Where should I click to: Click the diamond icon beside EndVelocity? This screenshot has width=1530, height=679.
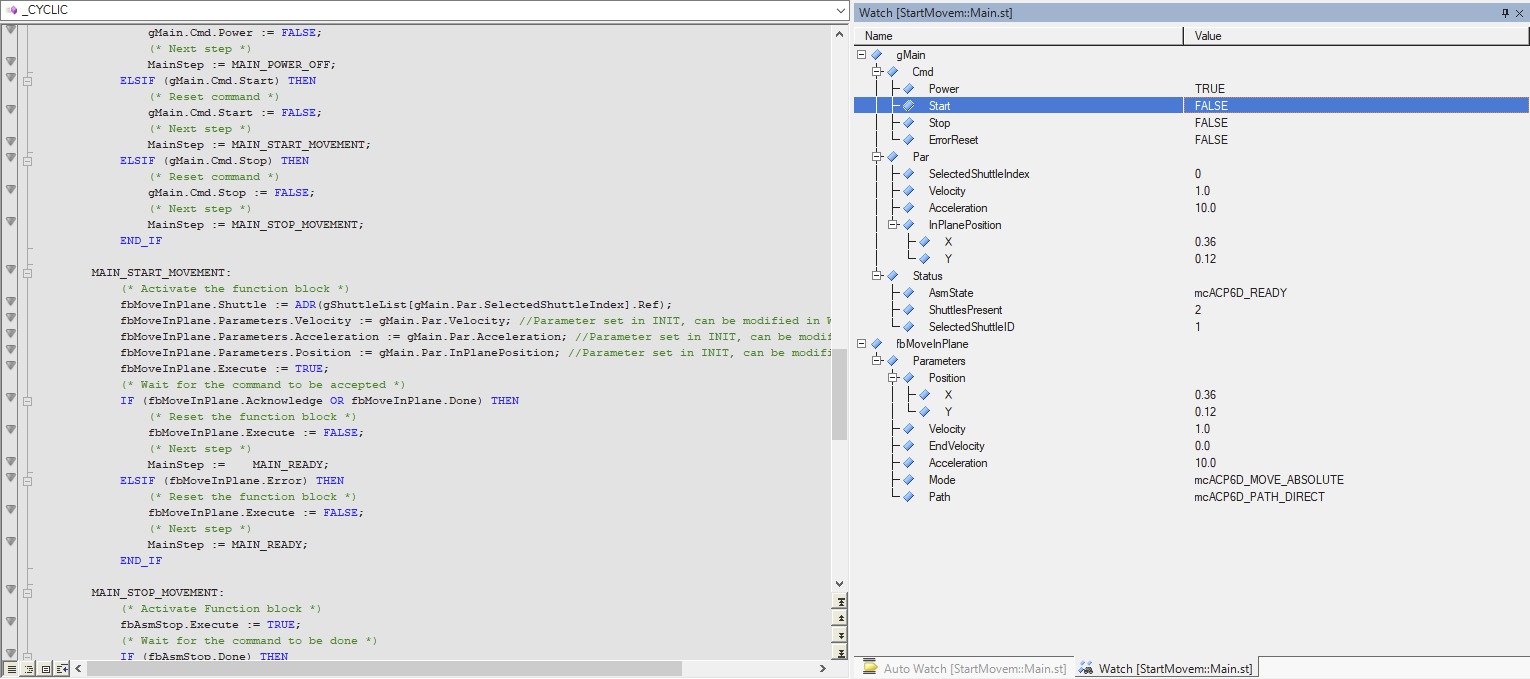click(x=908, y=446)
